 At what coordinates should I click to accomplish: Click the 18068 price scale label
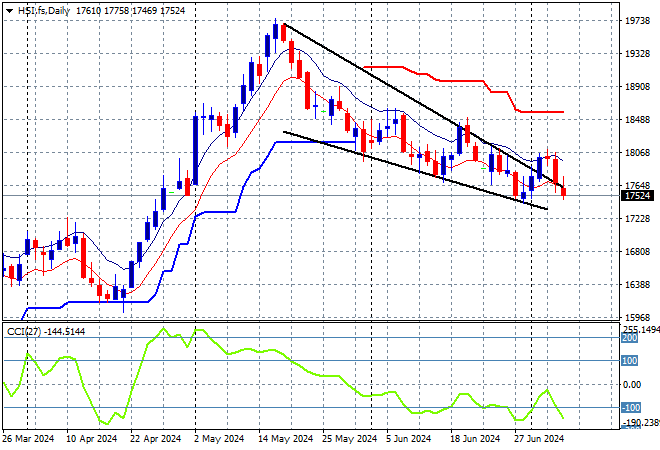click(638, 152)
